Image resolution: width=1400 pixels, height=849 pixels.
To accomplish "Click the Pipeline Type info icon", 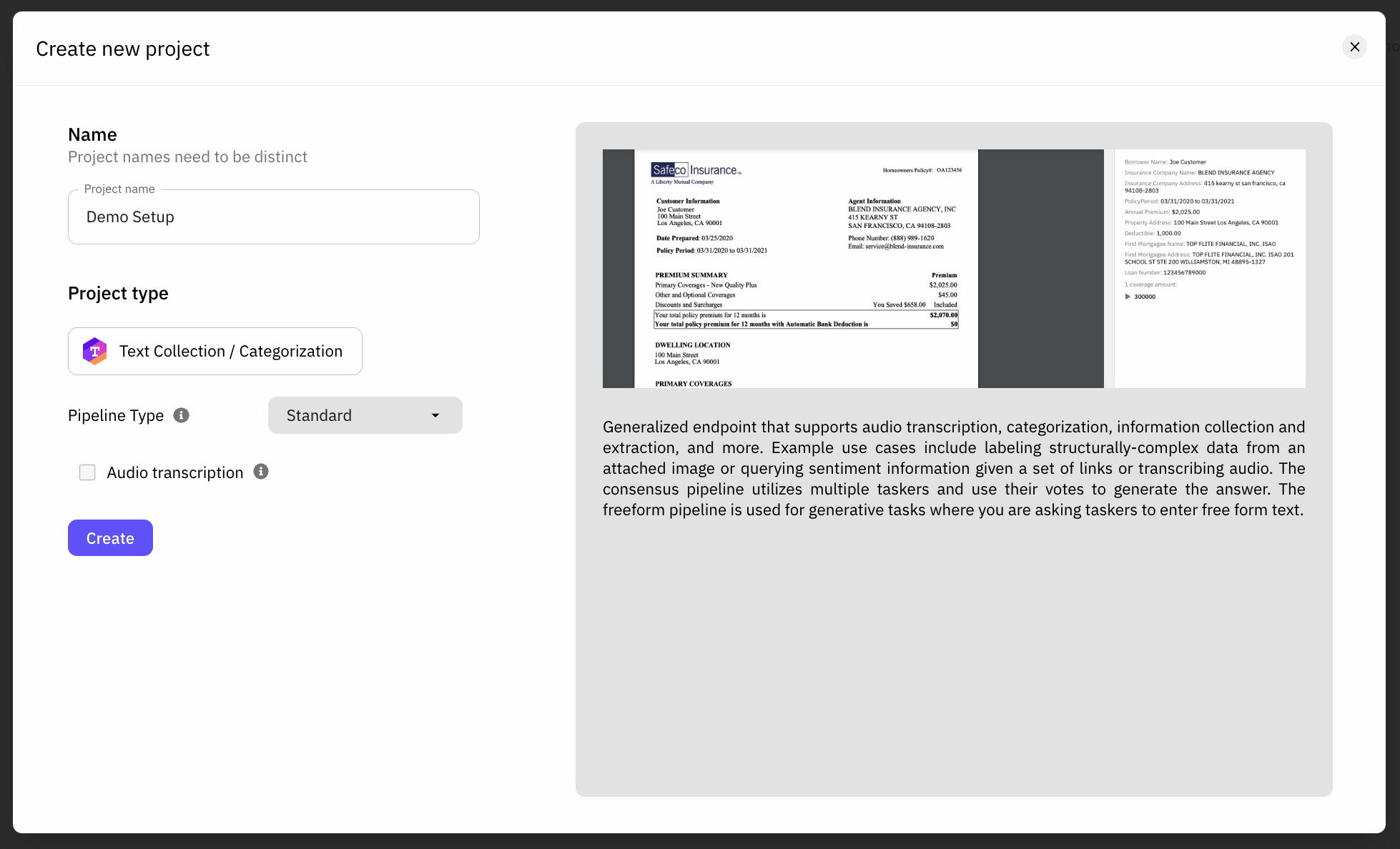I will 182,415.
